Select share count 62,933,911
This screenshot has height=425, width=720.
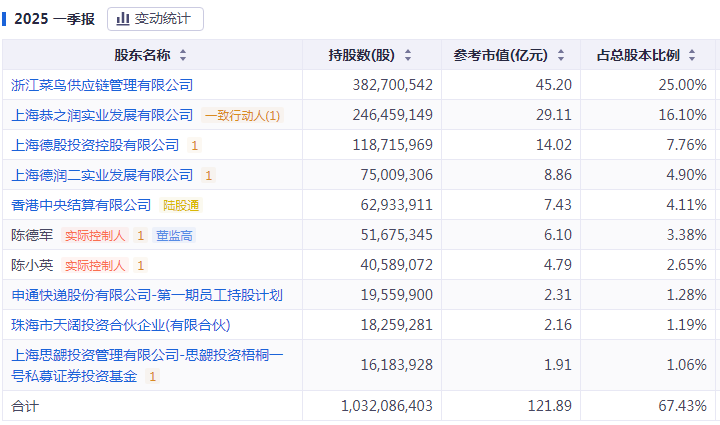[397, 205]
